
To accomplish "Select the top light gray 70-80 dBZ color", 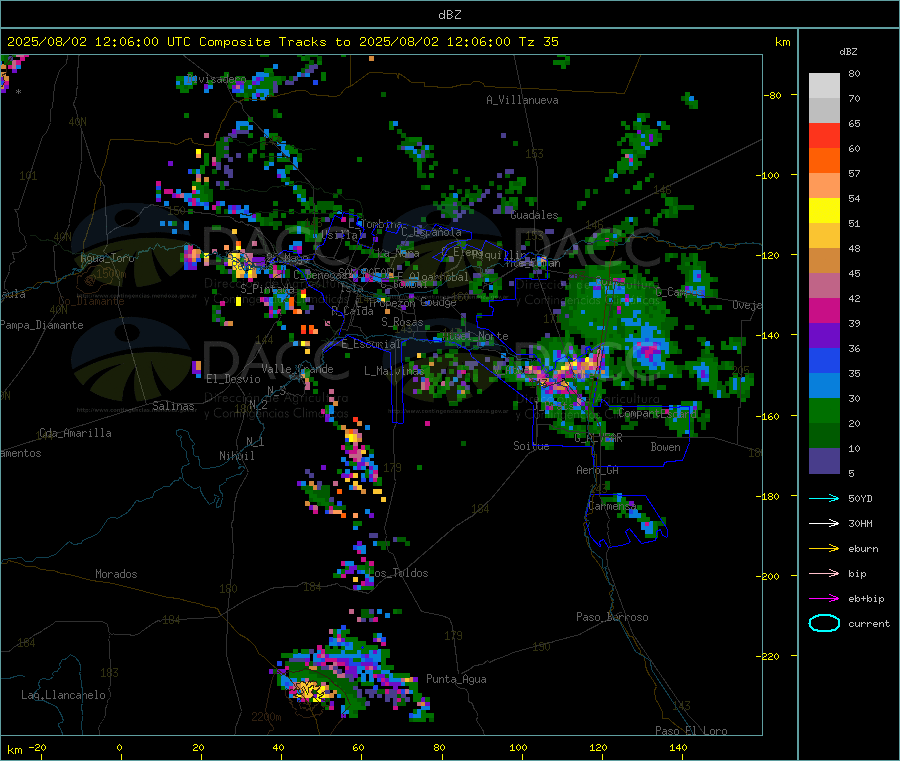I will pos(824,86).
